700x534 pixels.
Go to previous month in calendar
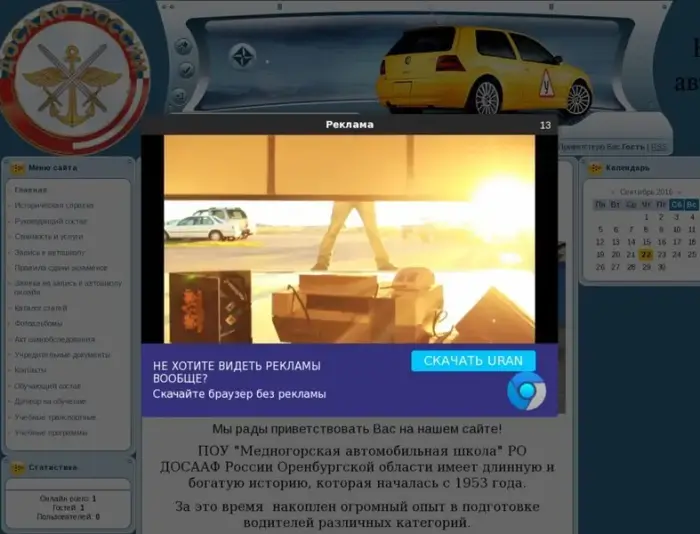click(x=613, y=192)
